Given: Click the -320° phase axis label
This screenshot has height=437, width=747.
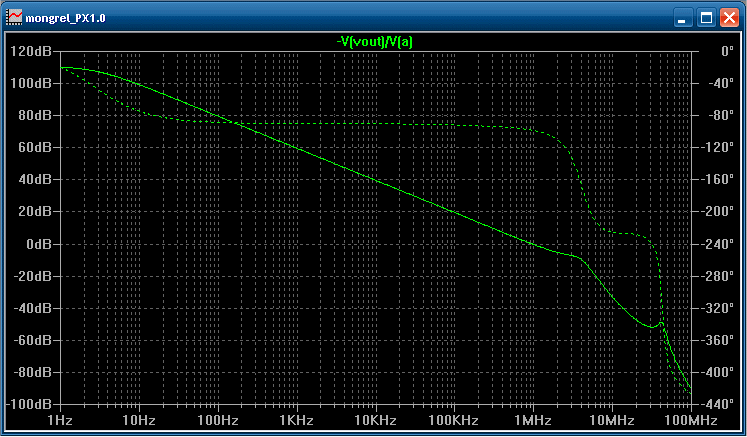Looking at the screenshot, I should pos(716,308).
